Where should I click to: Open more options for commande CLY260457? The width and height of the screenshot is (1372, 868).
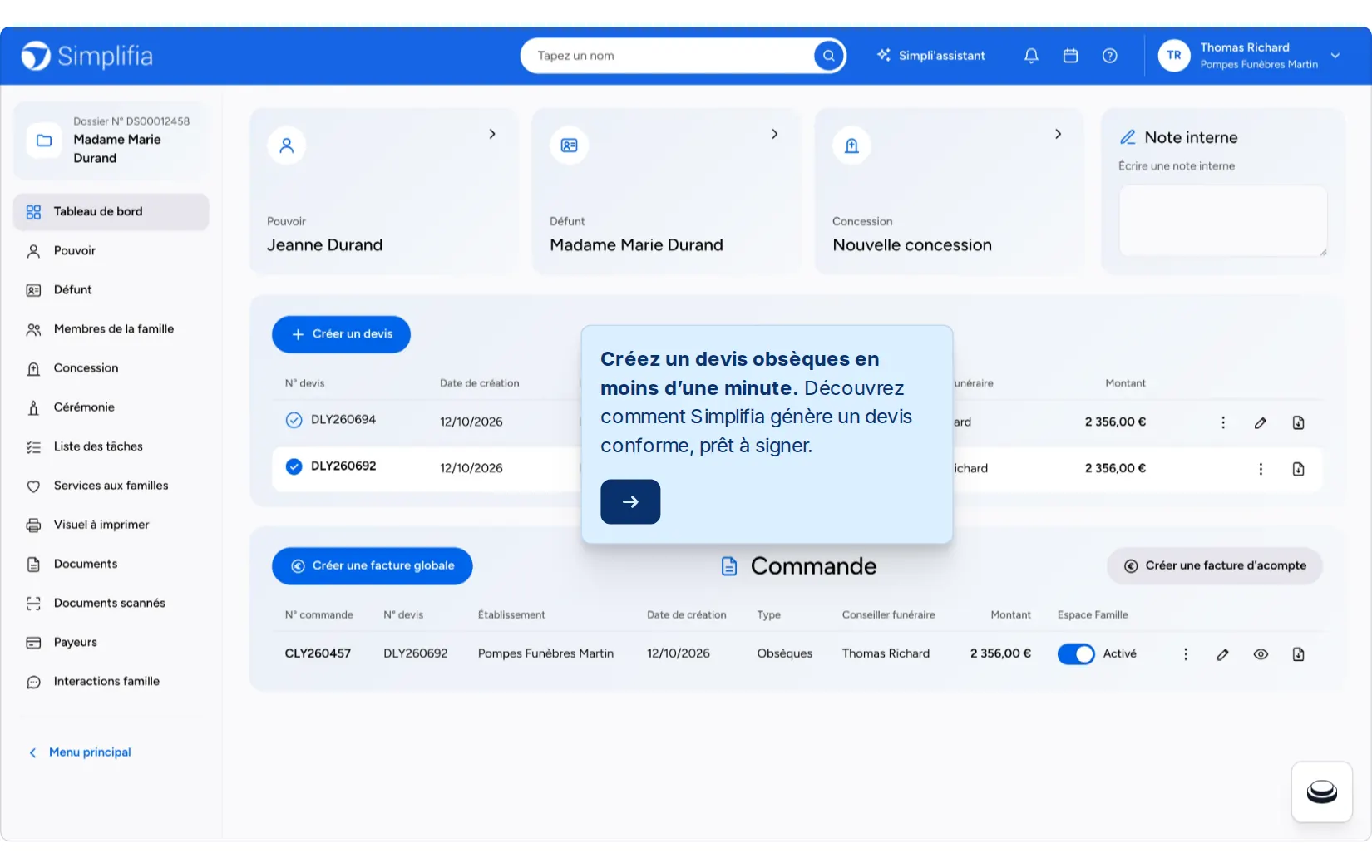1185,654
